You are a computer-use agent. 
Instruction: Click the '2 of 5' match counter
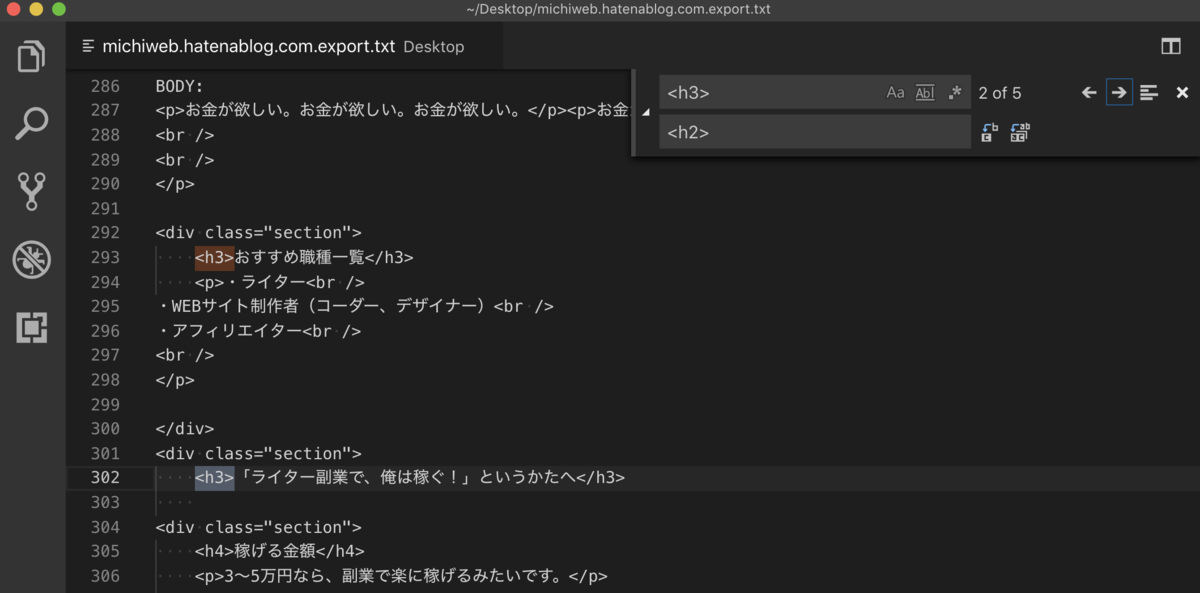[x=1000, y=93]
